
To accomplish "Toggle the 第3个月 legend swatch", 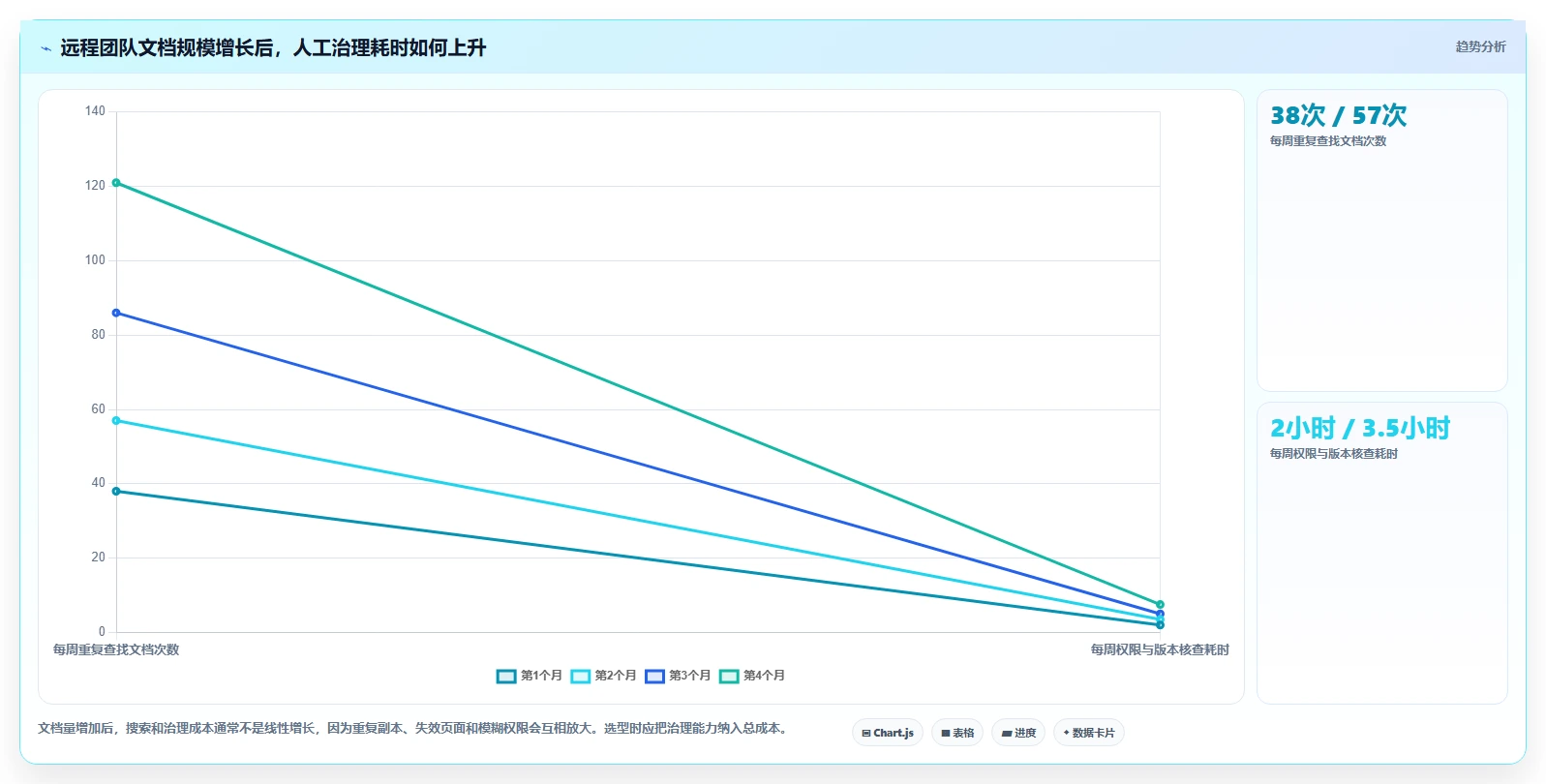I will (654, 676).
